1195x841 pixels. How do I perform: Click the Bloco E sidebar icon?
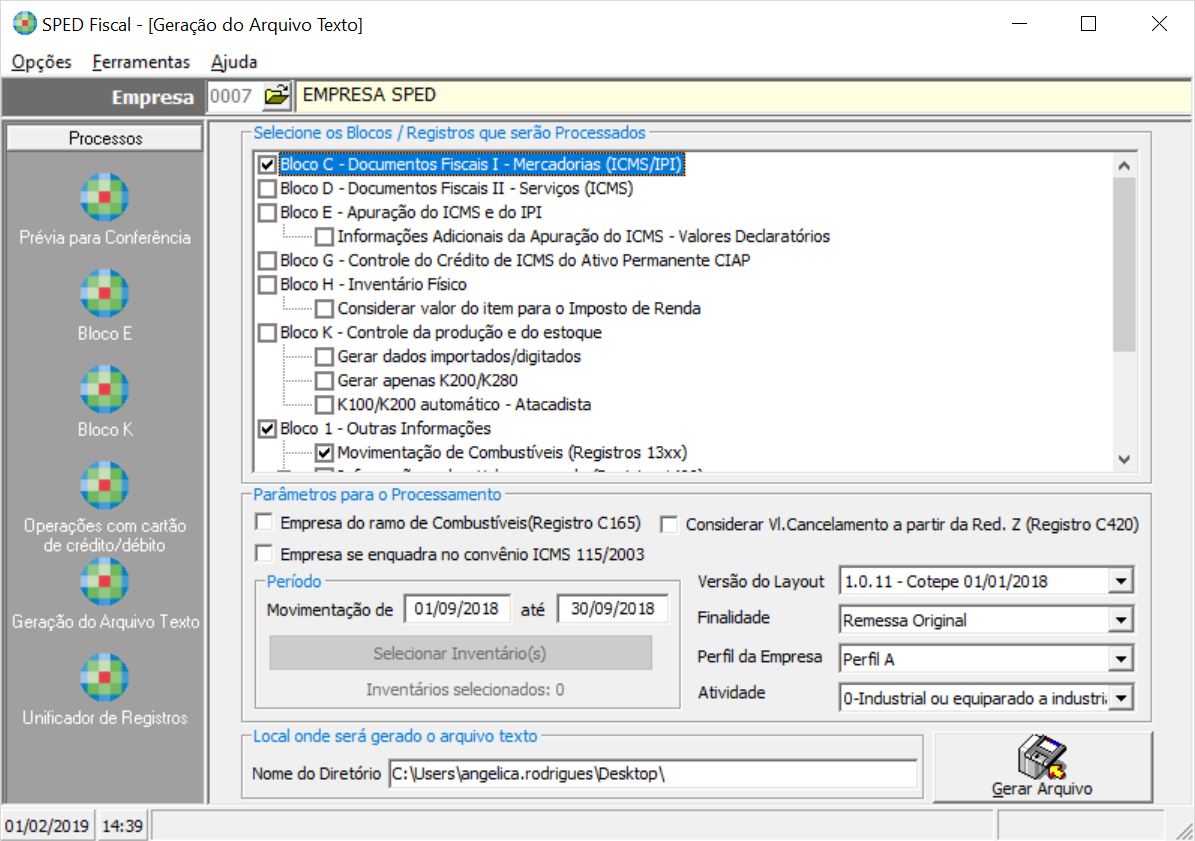[105, 294]
